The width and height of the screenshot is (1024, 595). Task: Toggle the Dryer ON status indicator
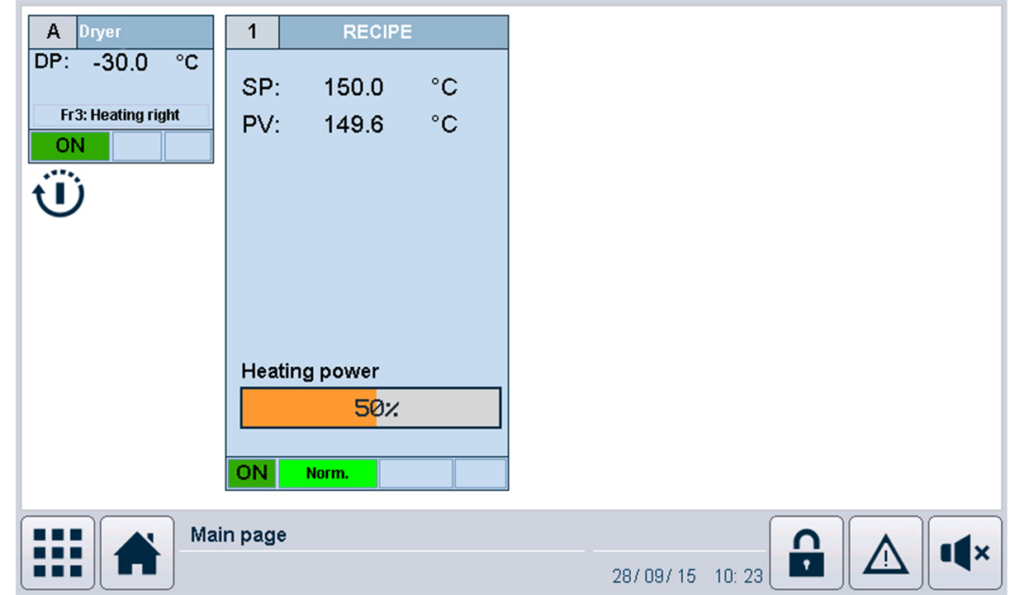point(69,146)
